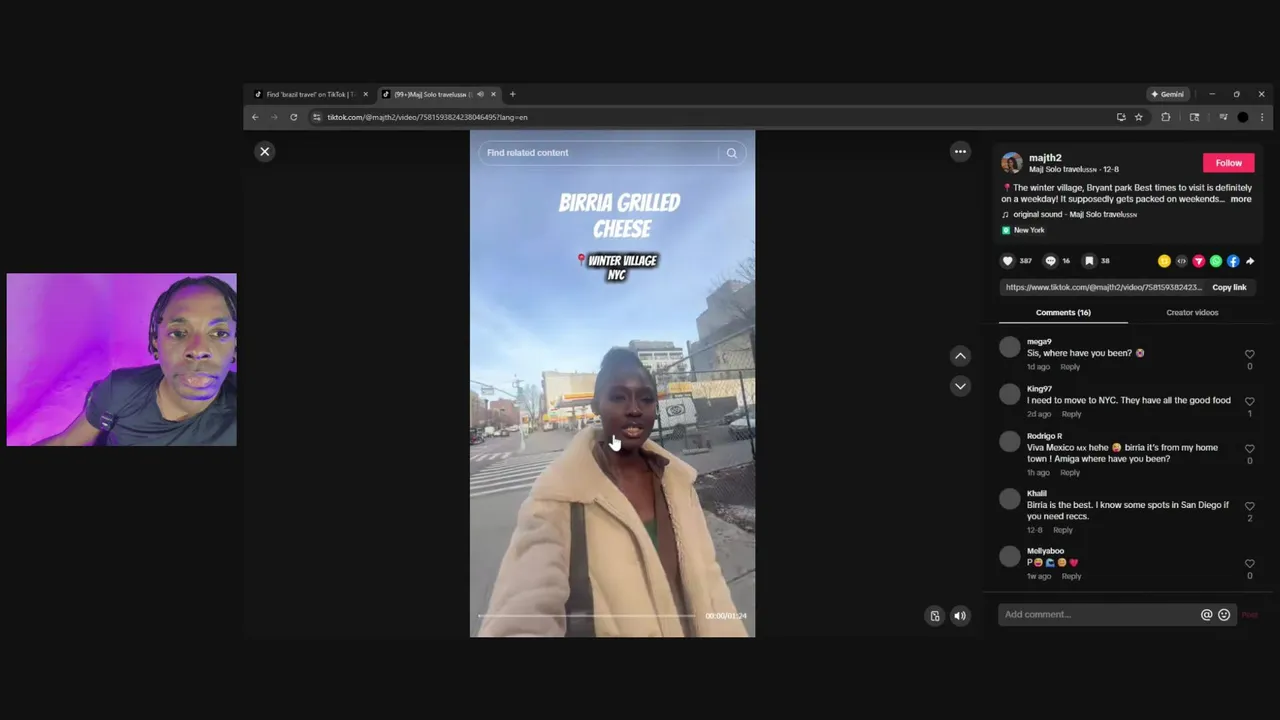Close the 'Find brazil travel' browser tab
The image size is (1280, 720).
tap(365, 95)
